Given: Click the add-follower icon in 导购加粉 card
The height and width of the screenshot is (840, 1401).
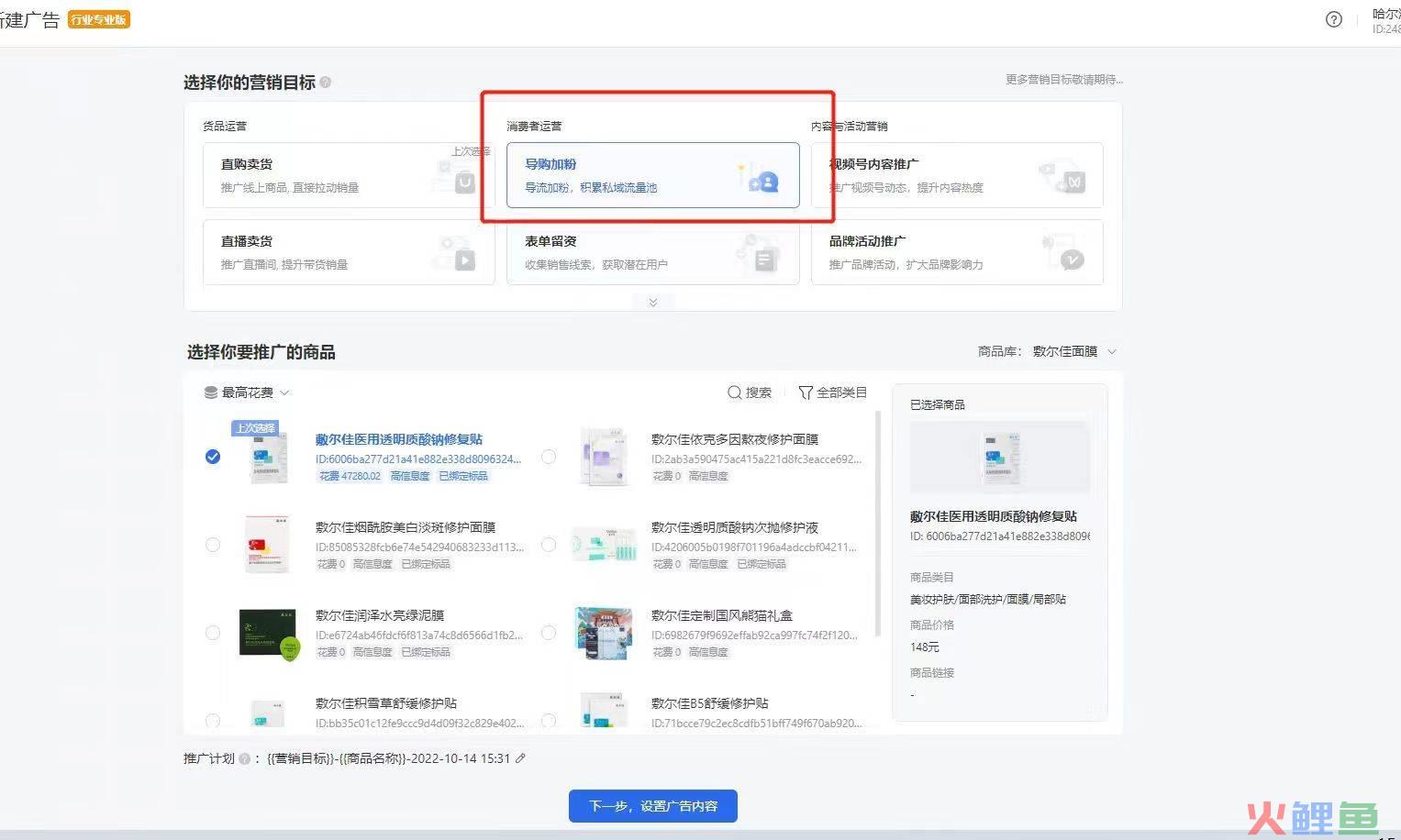Looking at the screenshot, I should click(x=763, y=182).
